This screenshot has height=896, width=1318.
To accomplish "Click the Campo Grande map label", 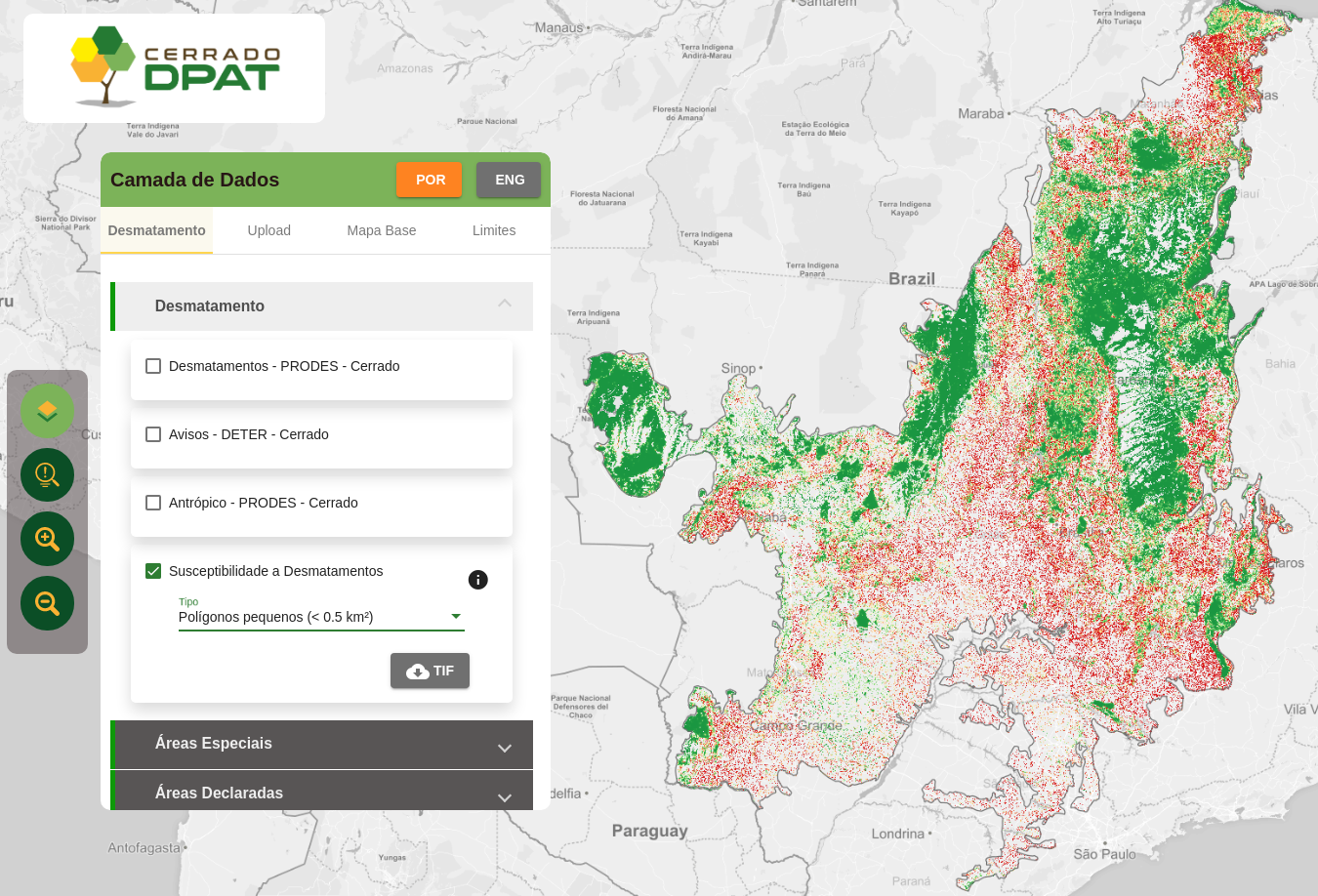I will [796, 726].
